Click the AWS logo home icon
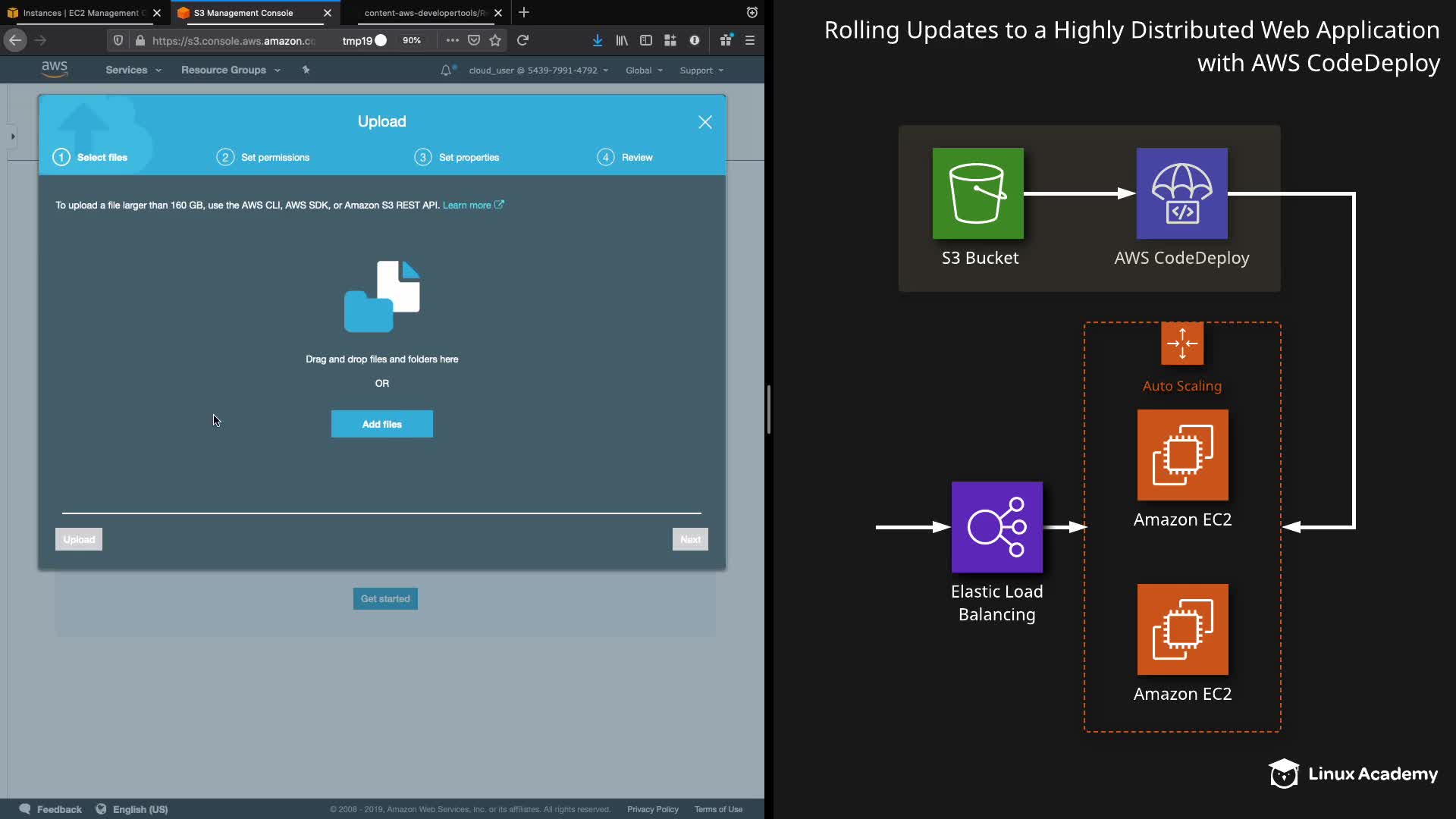This screenshot has width=1456, height=819. click(x=55, y=69)
